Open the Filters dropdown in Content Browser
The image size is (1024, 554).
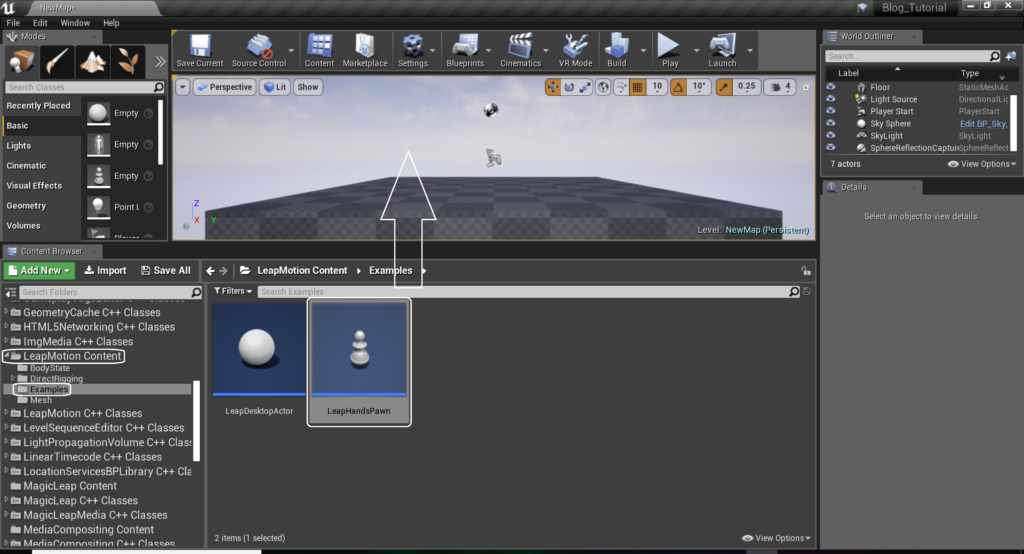pyautogui.click(x=233, y=291)
